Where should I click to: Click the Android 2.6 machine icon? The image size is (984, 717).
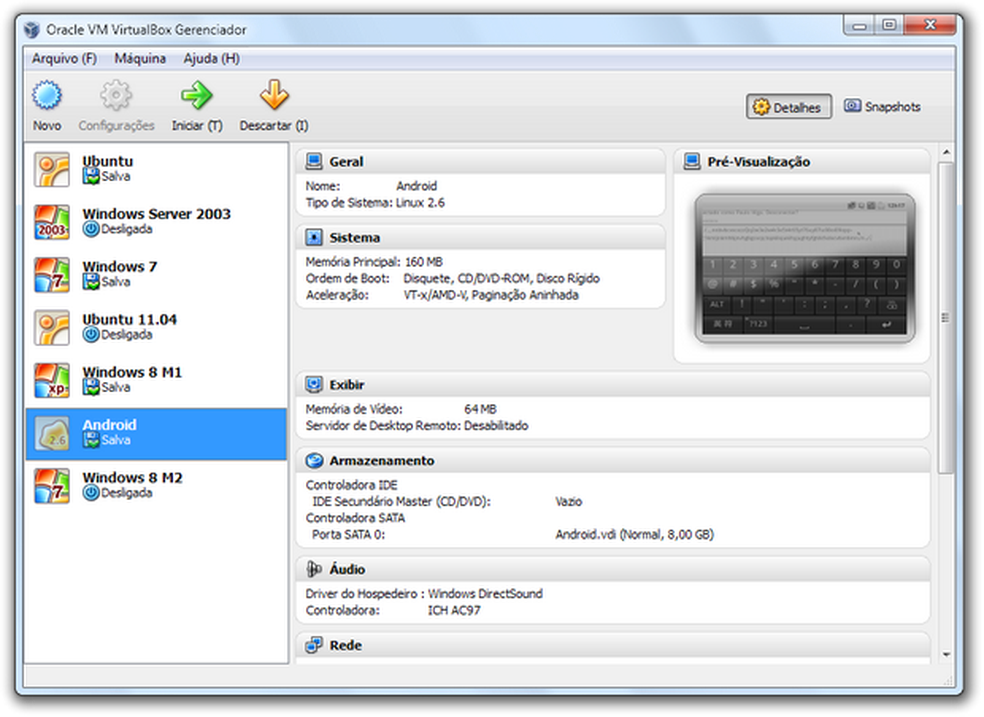(x=52, y=433)
